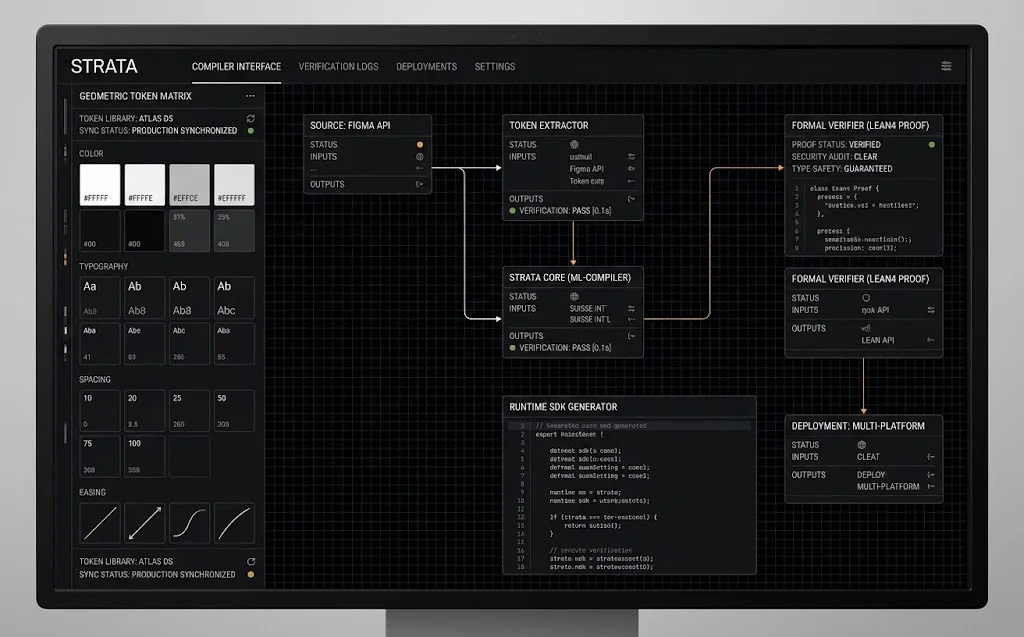Open the Geometric Token Matrix more options menu

point(250,96)
